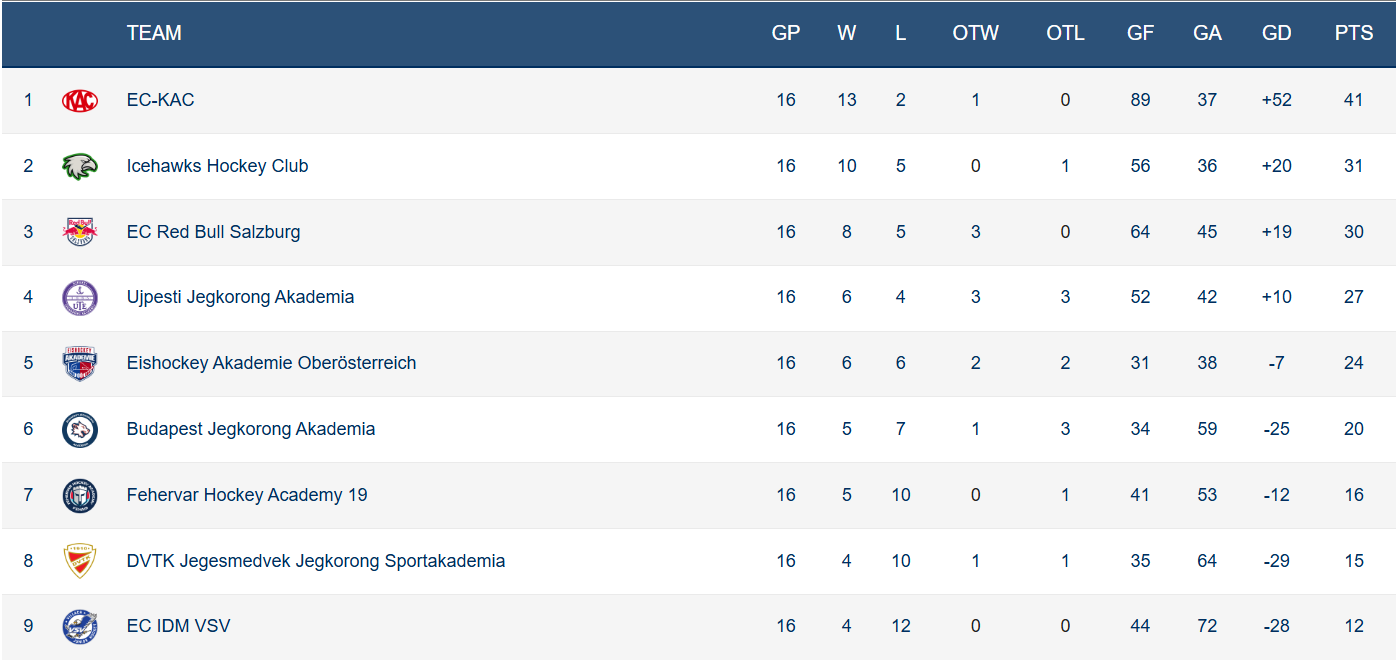Viewport: 1400px width, 665px height.
Task: Click the EC Red Bull Salzburg logo
Action: (x=80, y=232)
